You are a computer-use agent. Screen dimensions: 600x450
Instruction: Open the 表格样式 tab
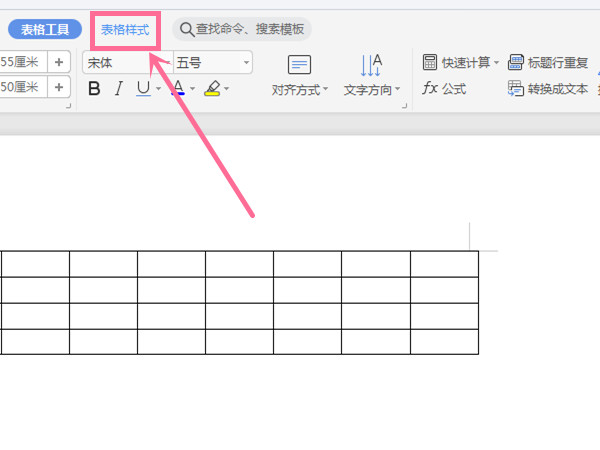point(125,30)
